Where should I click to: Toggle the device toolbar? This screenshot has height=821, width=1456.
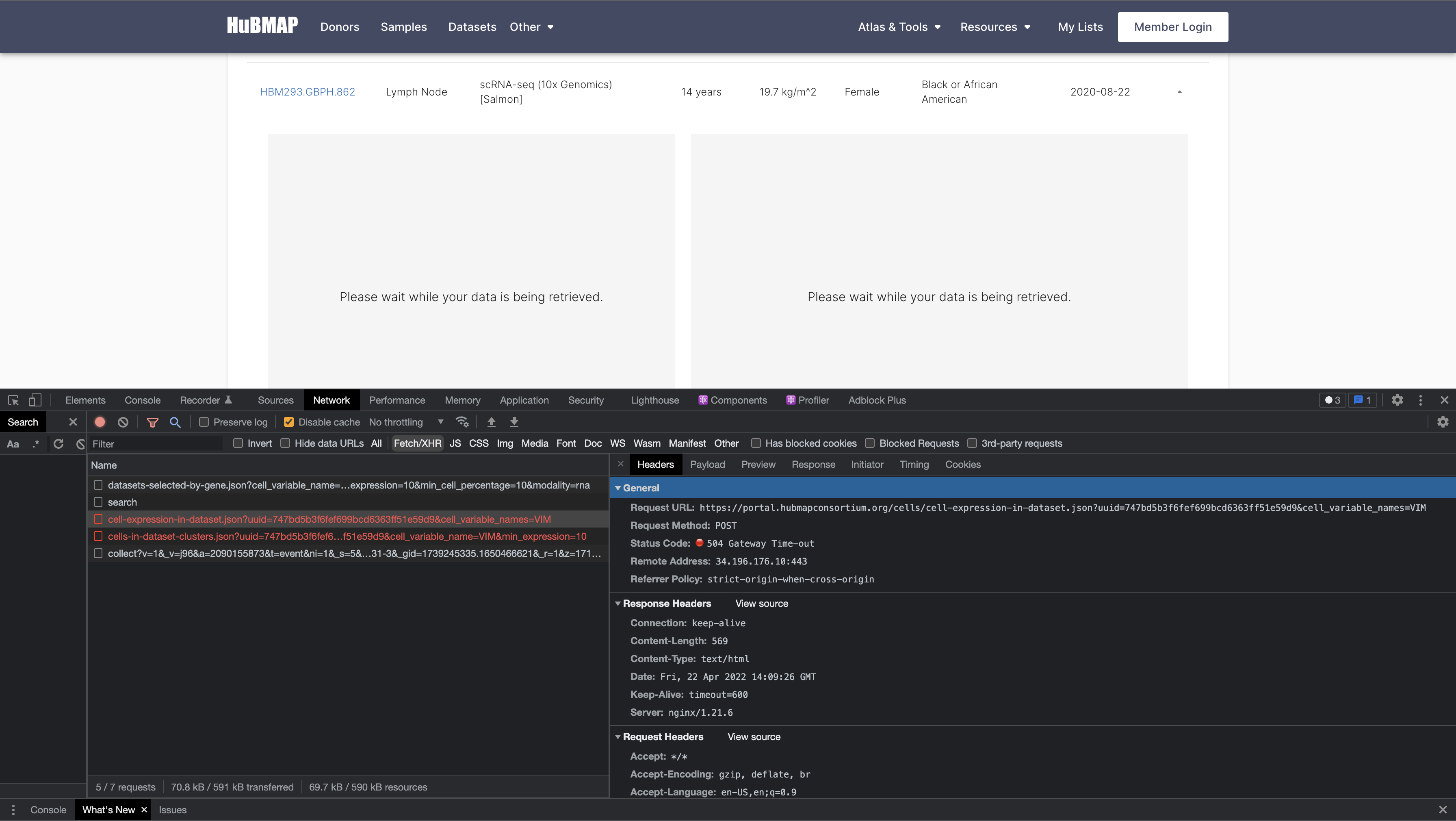click(35, 400)
